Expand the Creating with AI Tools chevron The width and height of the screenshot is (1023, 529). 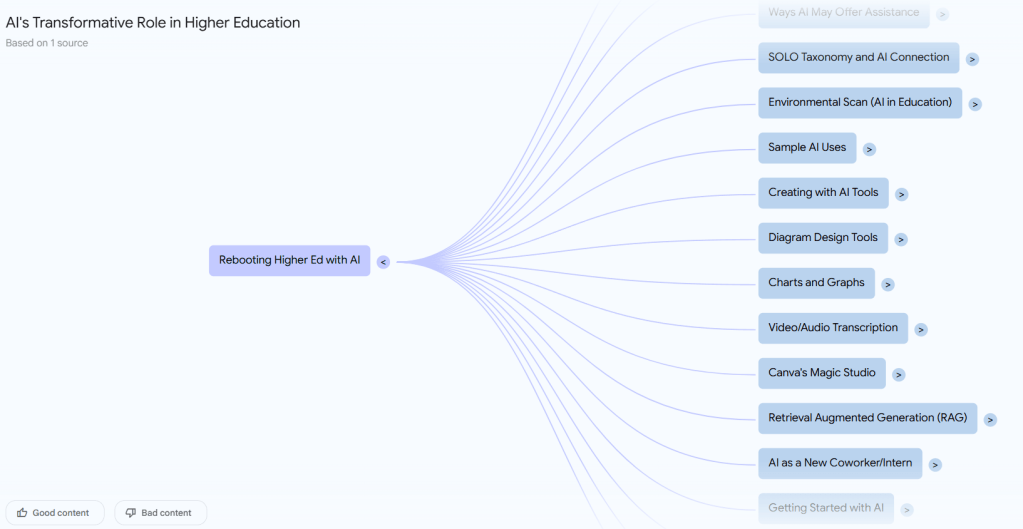tap(901, 194)
